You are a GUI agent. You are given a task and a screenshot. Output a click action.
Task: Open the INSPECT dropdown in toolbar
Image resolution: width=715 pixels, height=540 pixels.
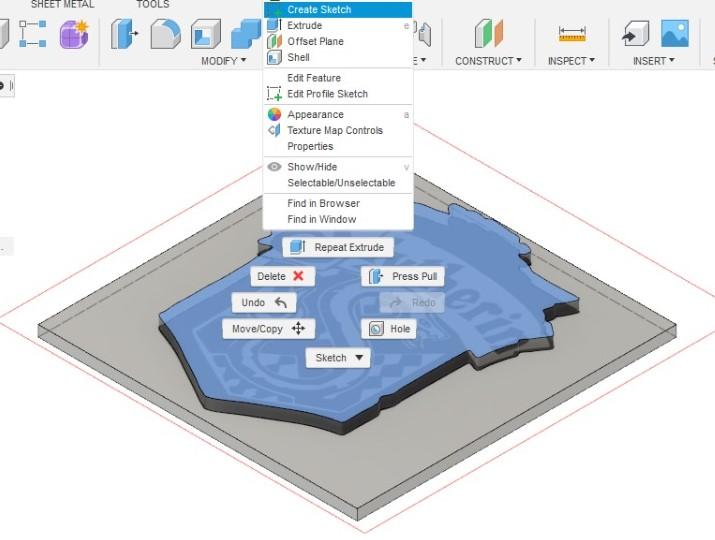point(571,61)
